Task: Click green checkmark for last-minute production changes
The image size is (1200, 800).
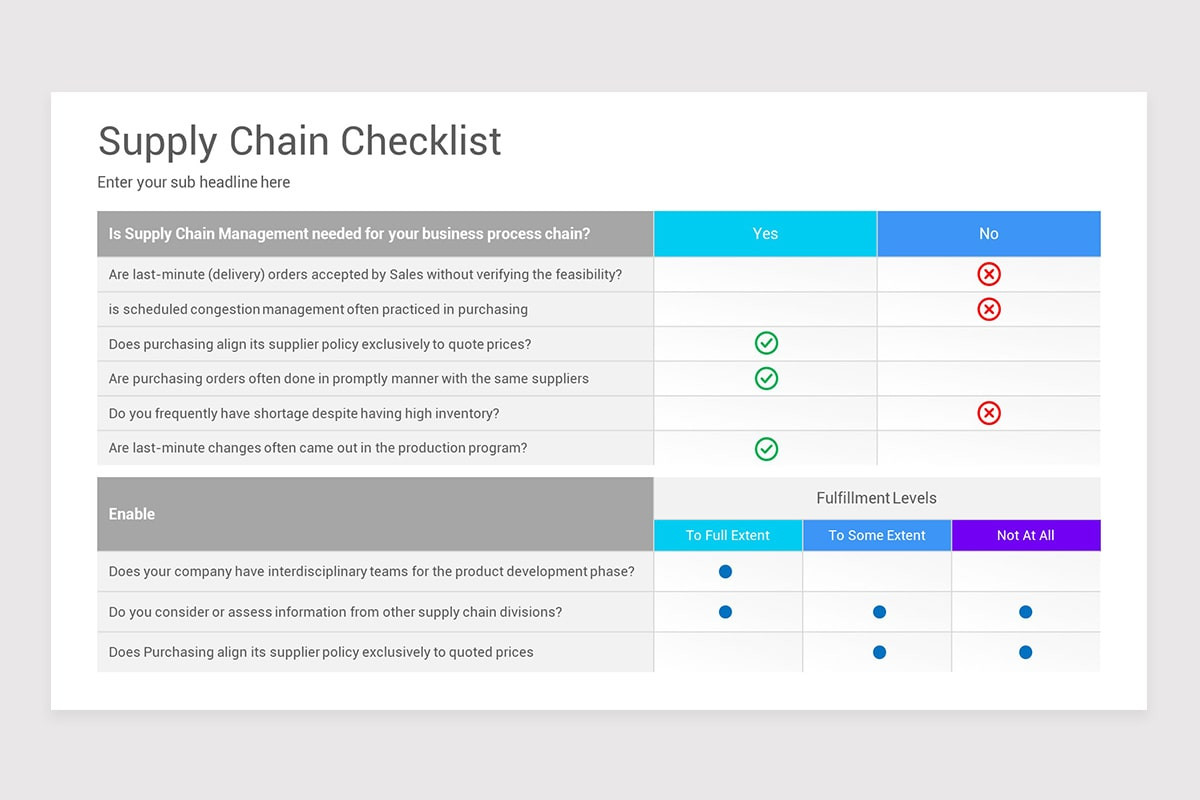Action: tap(766, 448)
